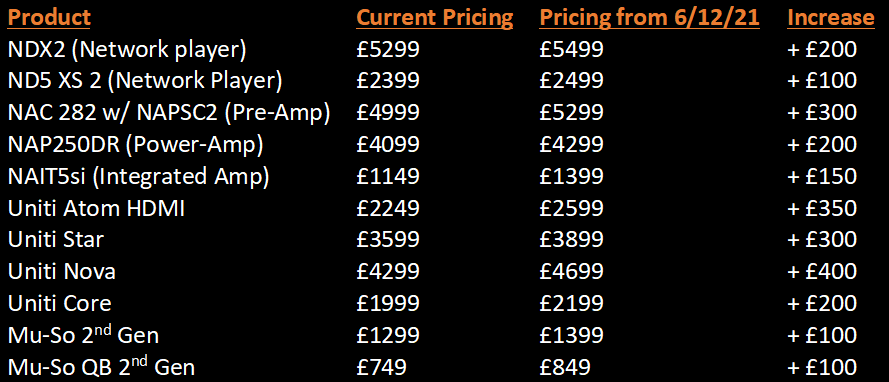Click the Product column header
The image size is (889, 382).
pos(49,18)
